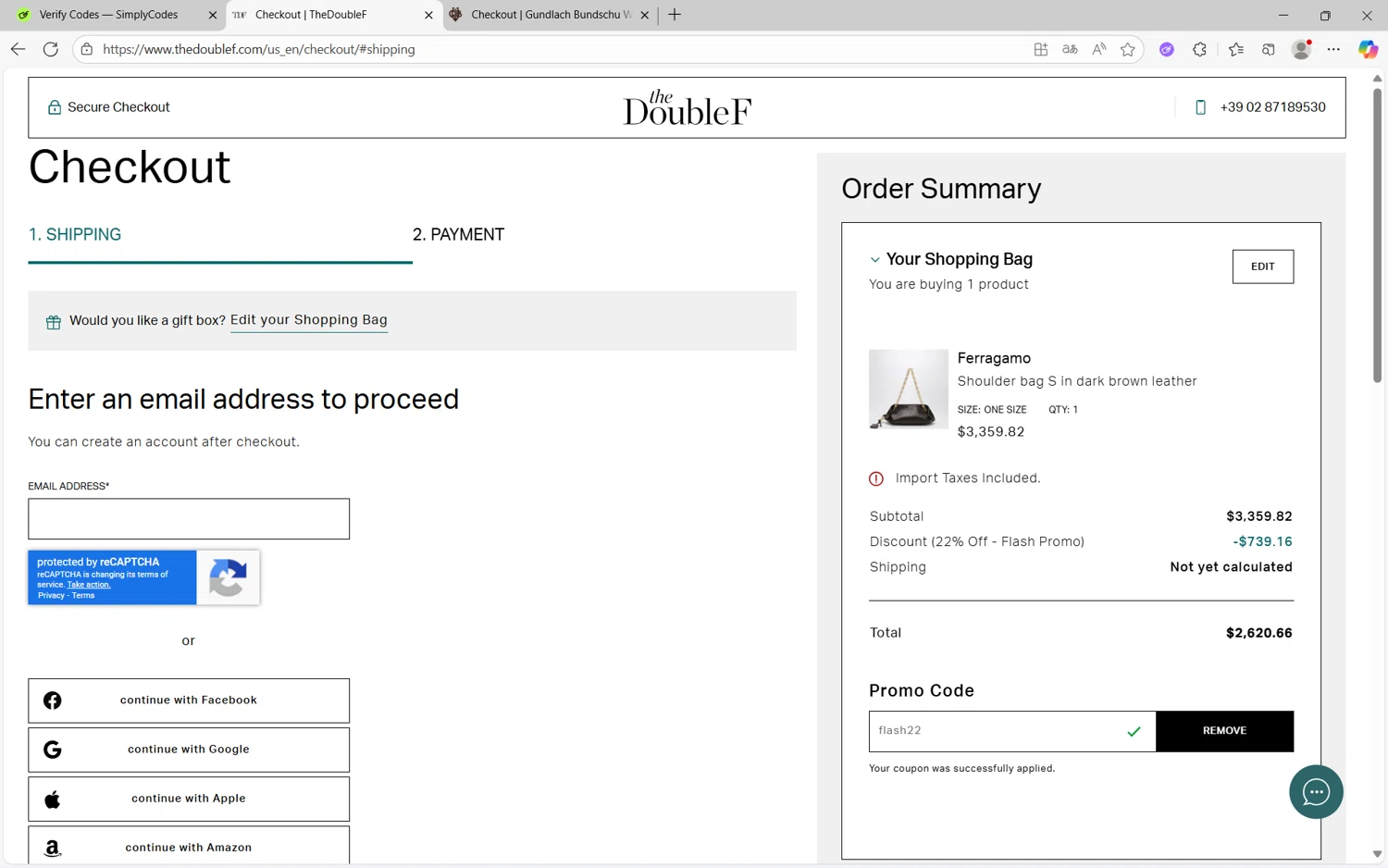The width and height of the screenshot is (1388, 868).
Task: Continue with Google
Action: (189, 750)
